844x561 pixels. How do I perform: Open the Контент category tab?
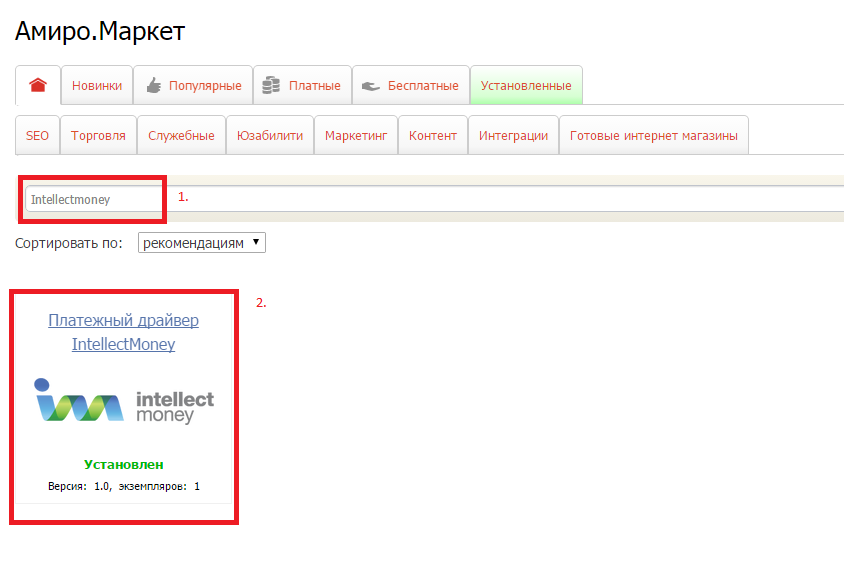(x=433, y=136)
